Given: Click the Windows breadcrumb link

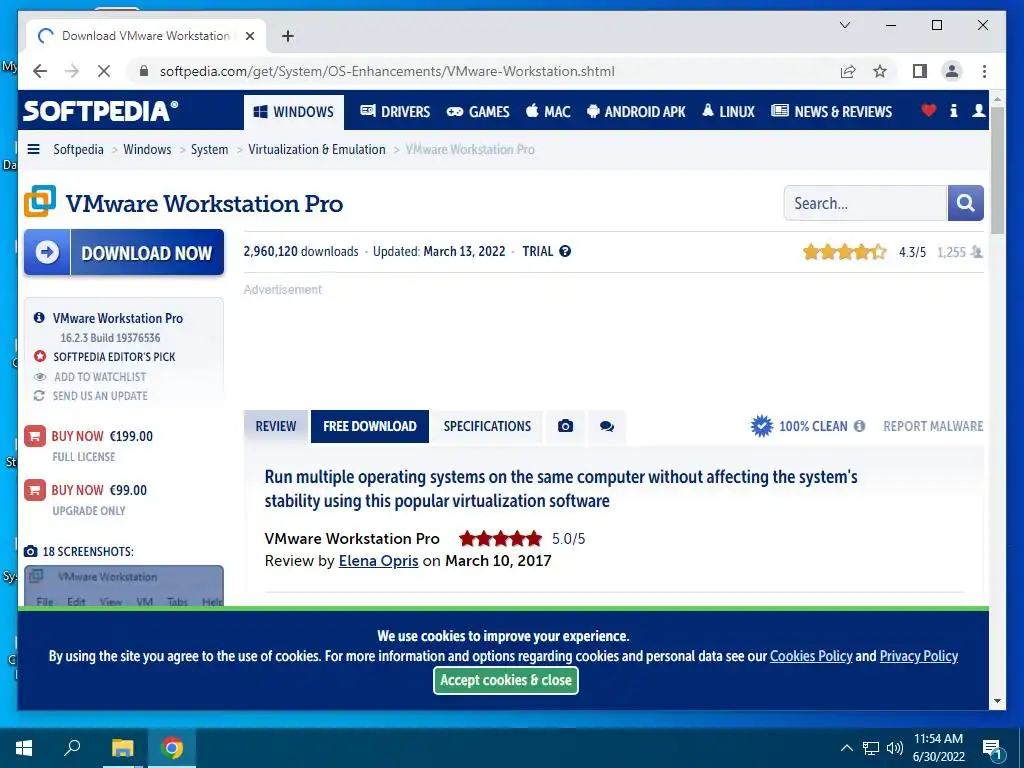Looking at the screenshot, I should (x=147, y=150).
